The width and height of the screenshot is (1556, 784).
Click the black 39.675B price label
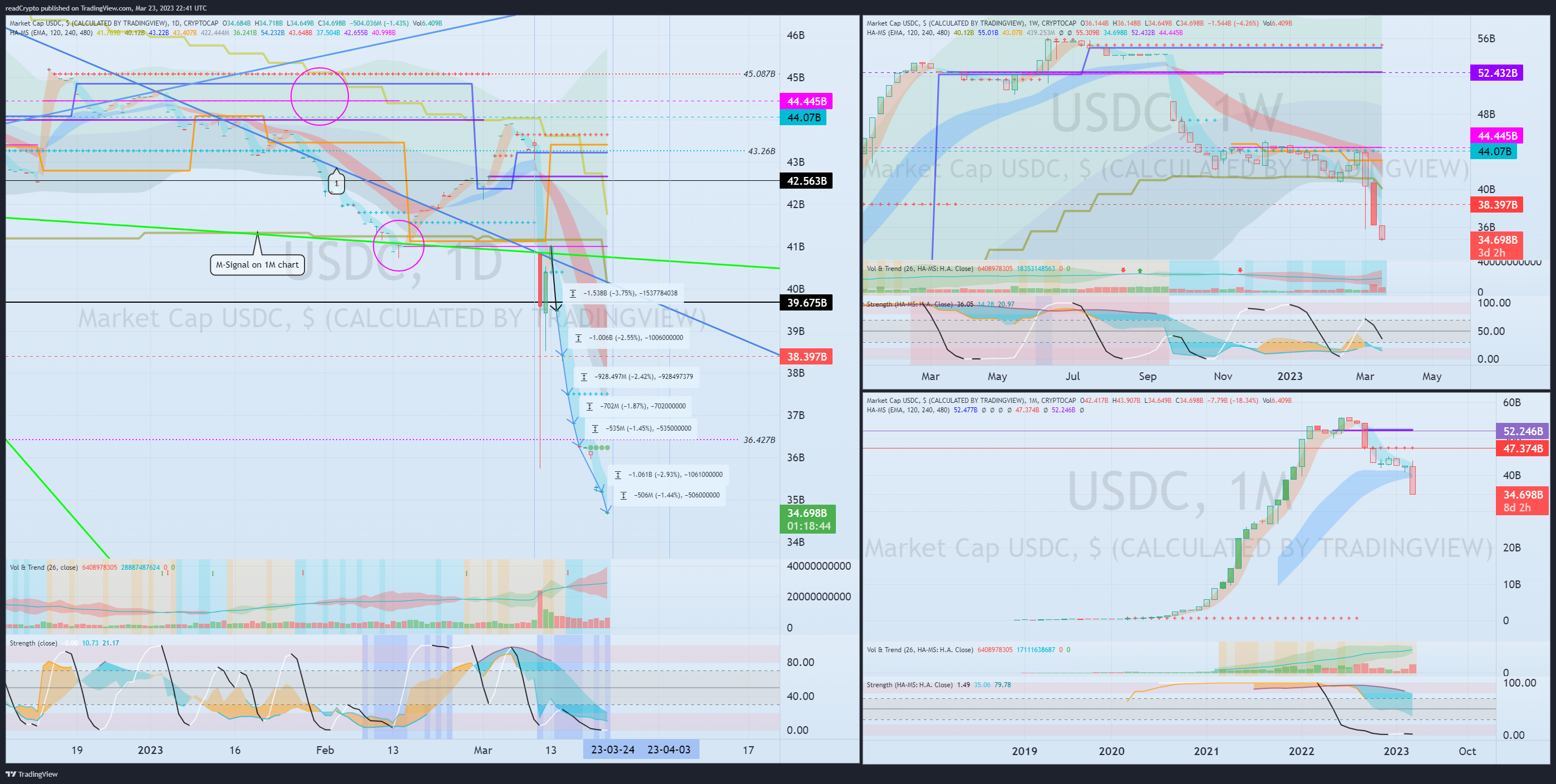806,303
